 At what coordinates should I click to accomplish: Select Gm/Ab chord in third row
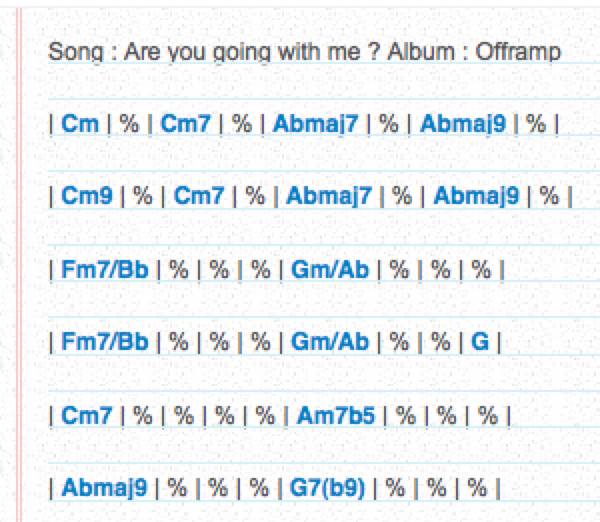[330, 269]
